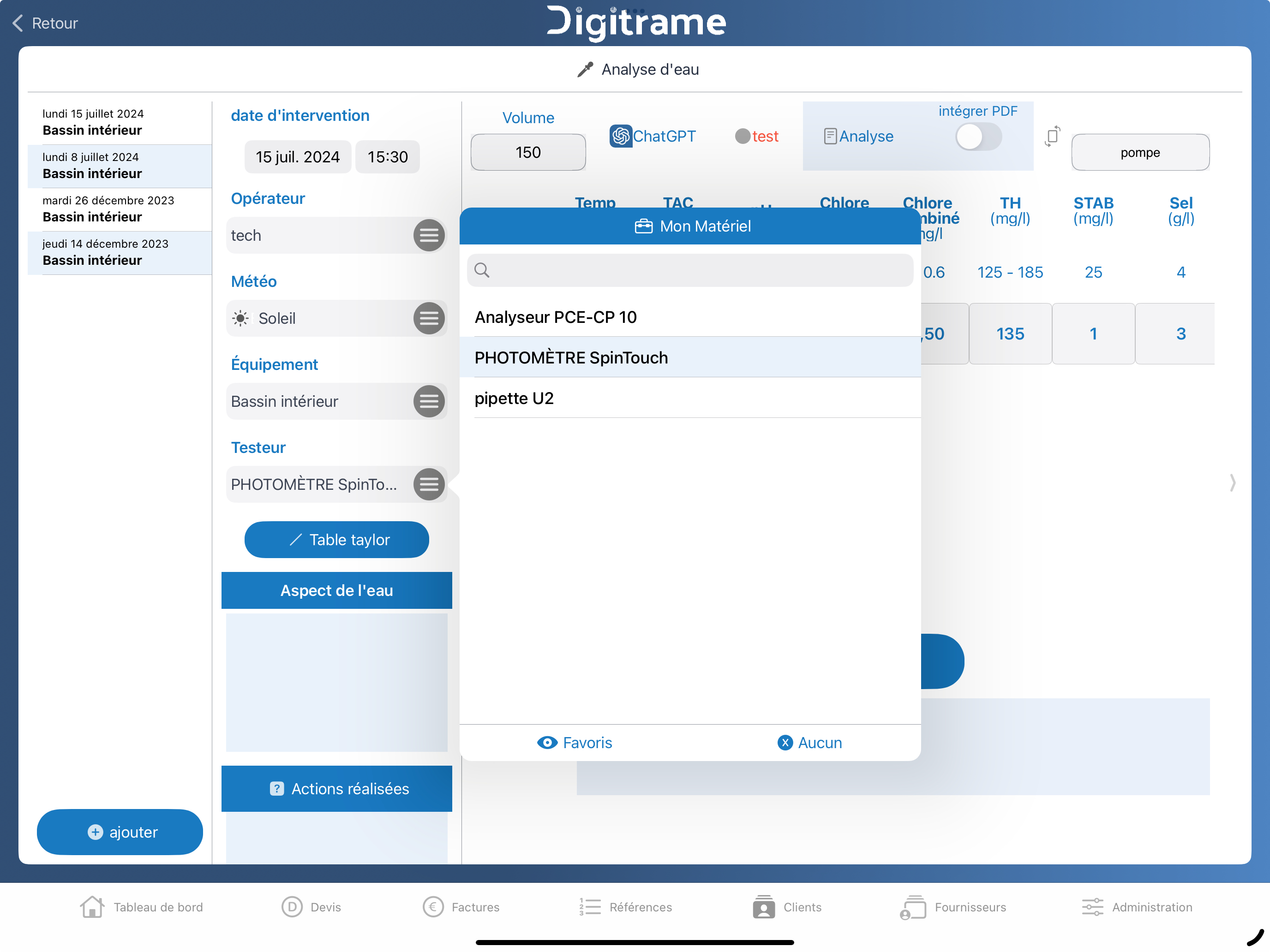
Task: Click the Devis icon in bottom bar
Action: click(x=292, y=907)
